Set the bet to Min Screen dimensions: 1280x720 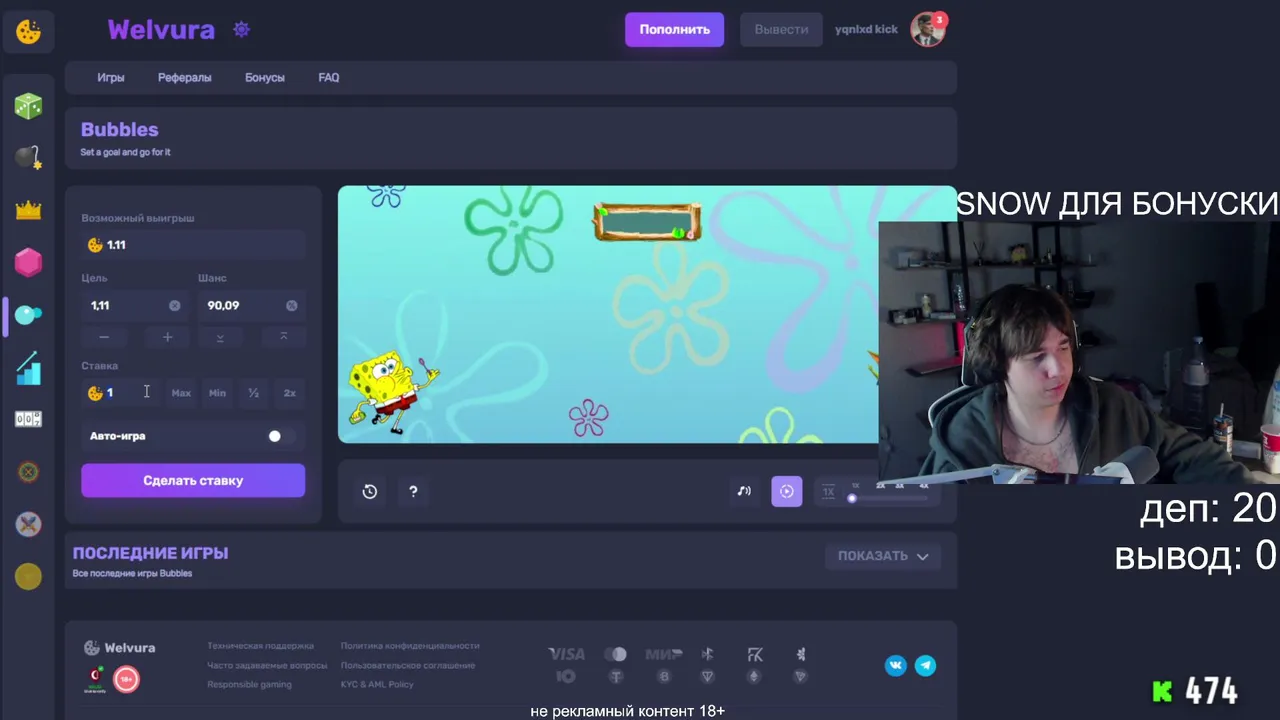217,393
